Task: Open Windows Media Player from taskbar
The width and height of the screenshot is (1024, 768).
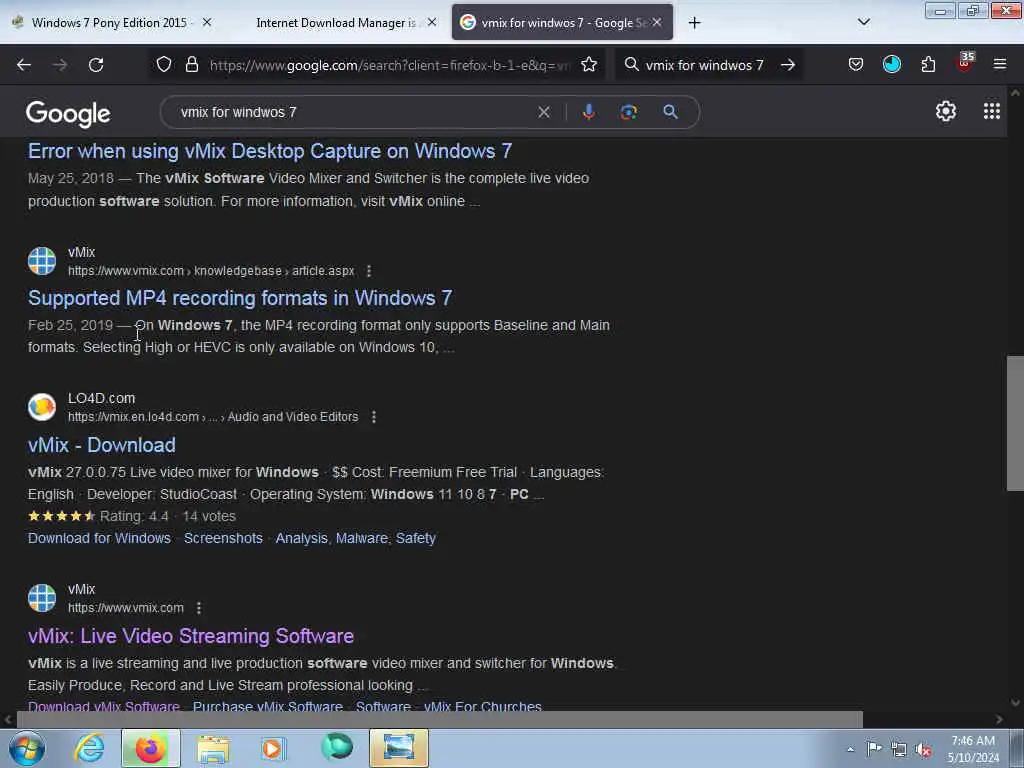Action: click(x=273, y=748)
